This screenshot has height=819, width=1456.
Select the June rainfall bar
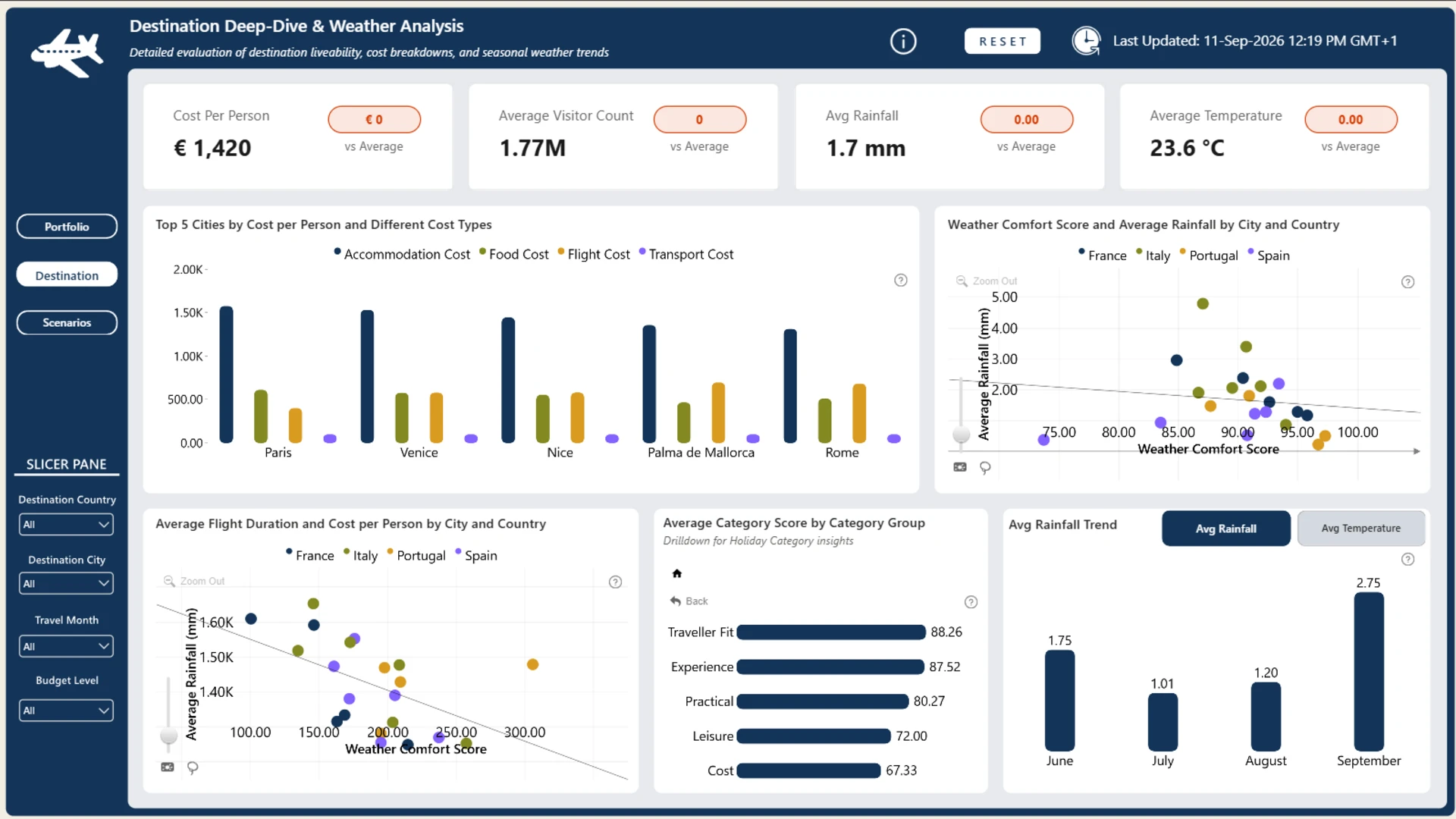1059,701
